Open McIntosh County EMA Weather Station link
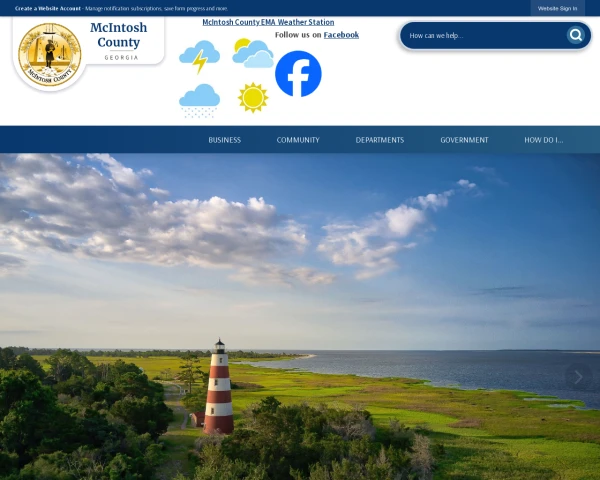600x480 pixels. click(268, 22)
